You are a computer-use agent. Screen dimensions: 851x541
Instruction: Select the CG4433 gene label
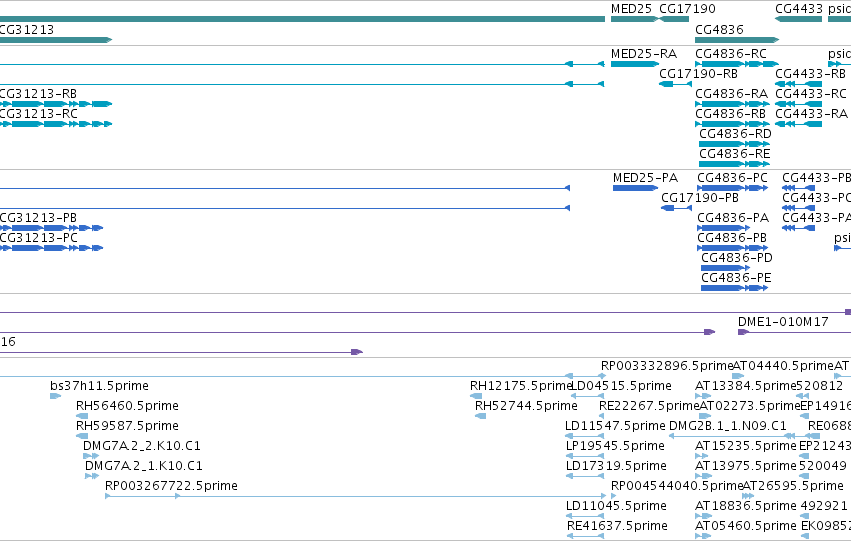(799, 9)
